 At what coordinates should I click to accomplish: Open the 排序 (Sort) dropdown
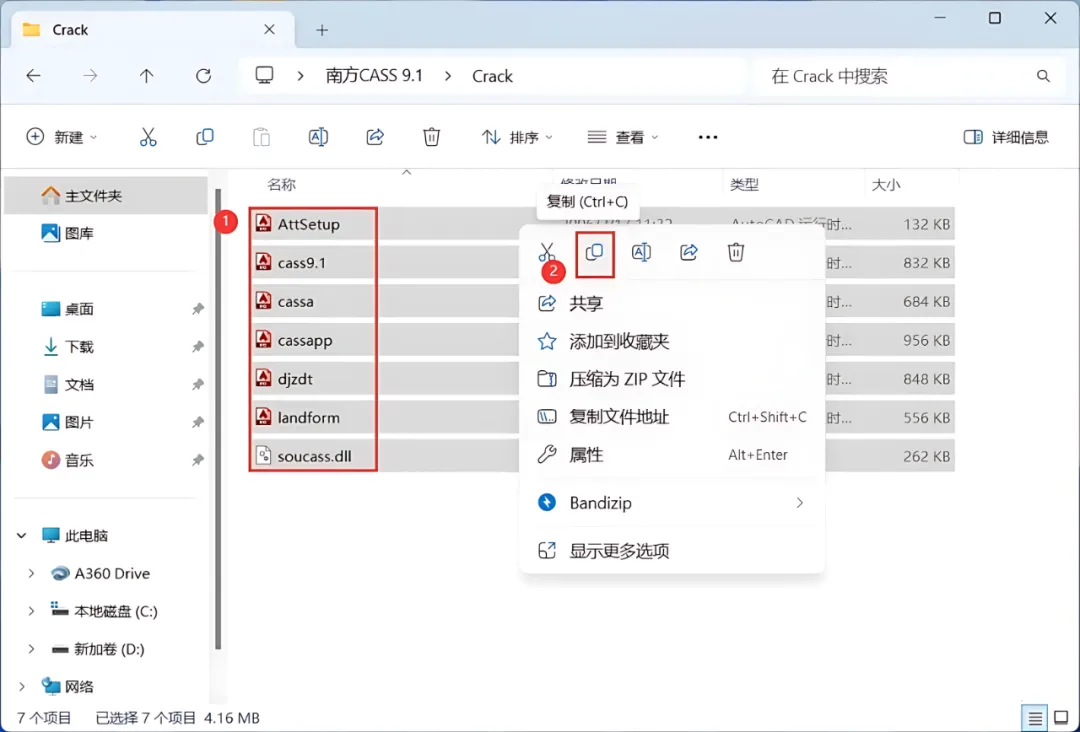click(x=517, y=137)
